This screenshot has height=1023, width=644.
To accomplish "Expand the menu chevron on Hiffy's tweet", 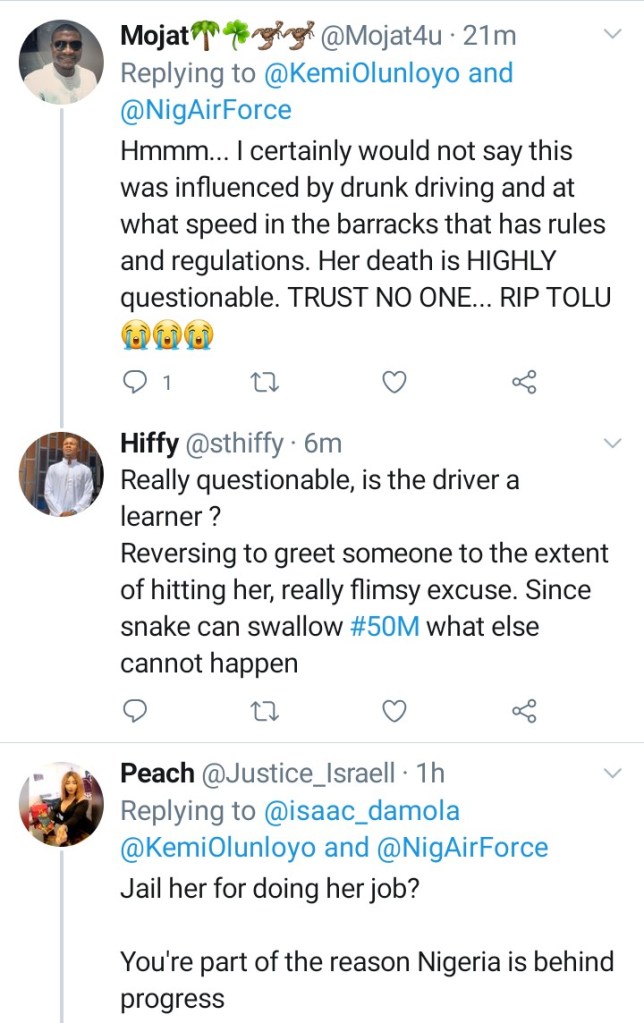I will click(x=613, y=442).
